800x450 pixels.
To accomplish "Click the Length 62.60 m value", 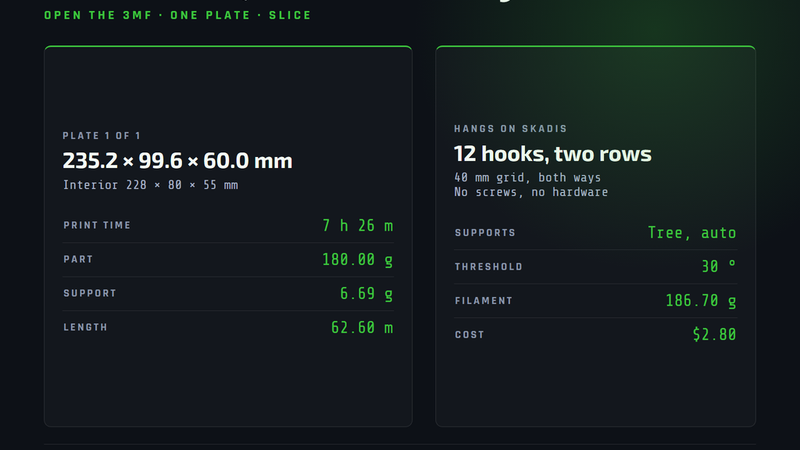I will pyautogui.click(x=362, y=328).
